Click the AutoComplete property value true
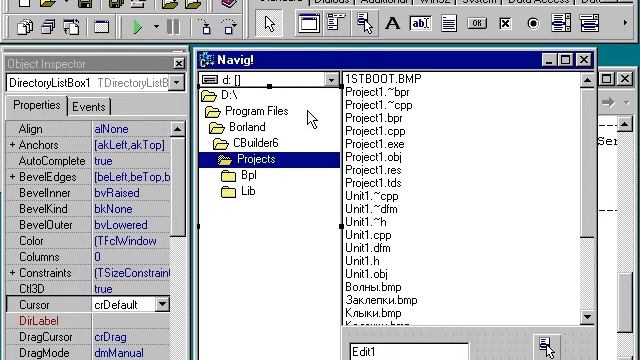This screenshot has height=360, width=640. [131, 161]
